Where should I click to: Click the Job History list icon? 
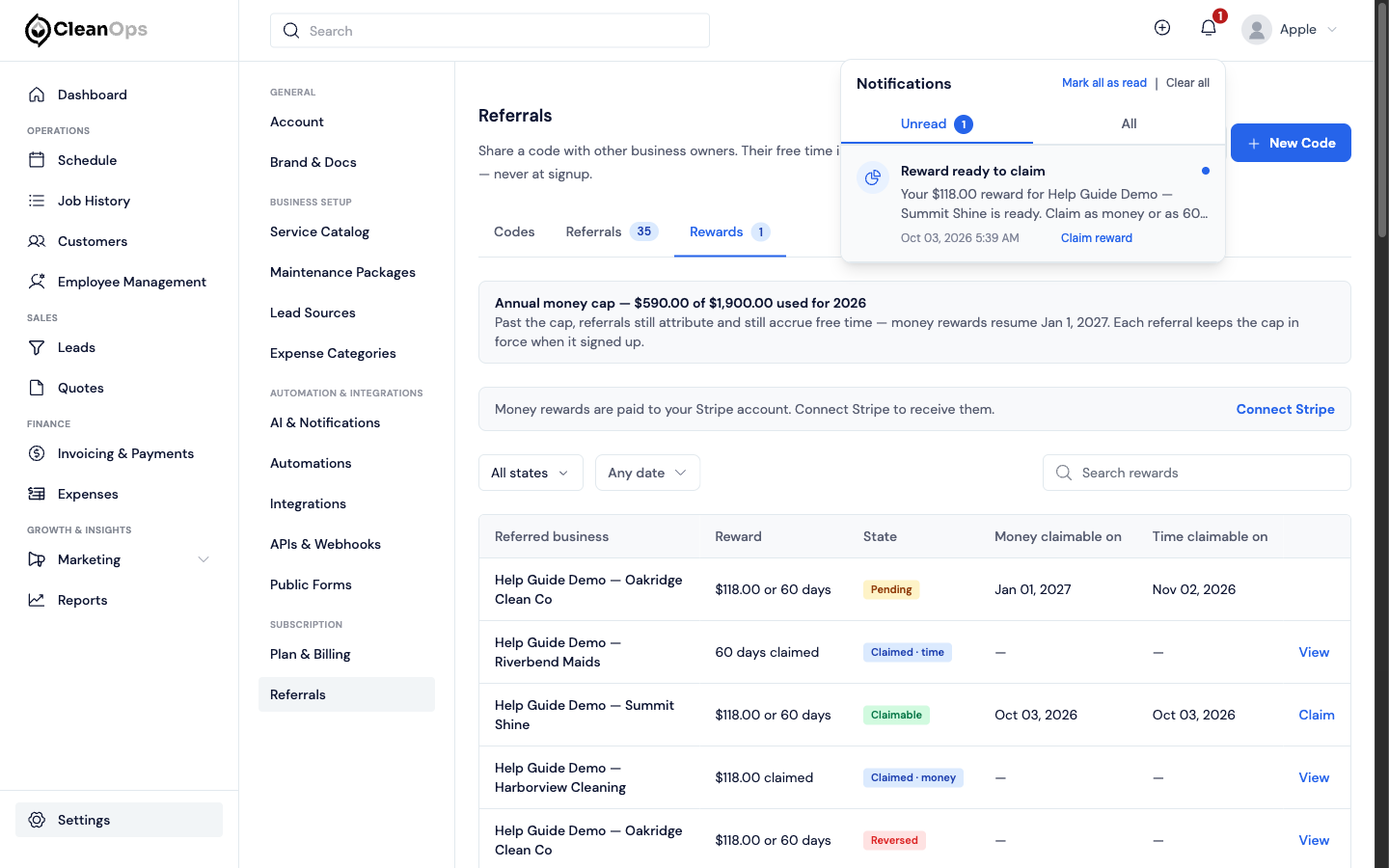pyautogui.click(x=37, y=201)
